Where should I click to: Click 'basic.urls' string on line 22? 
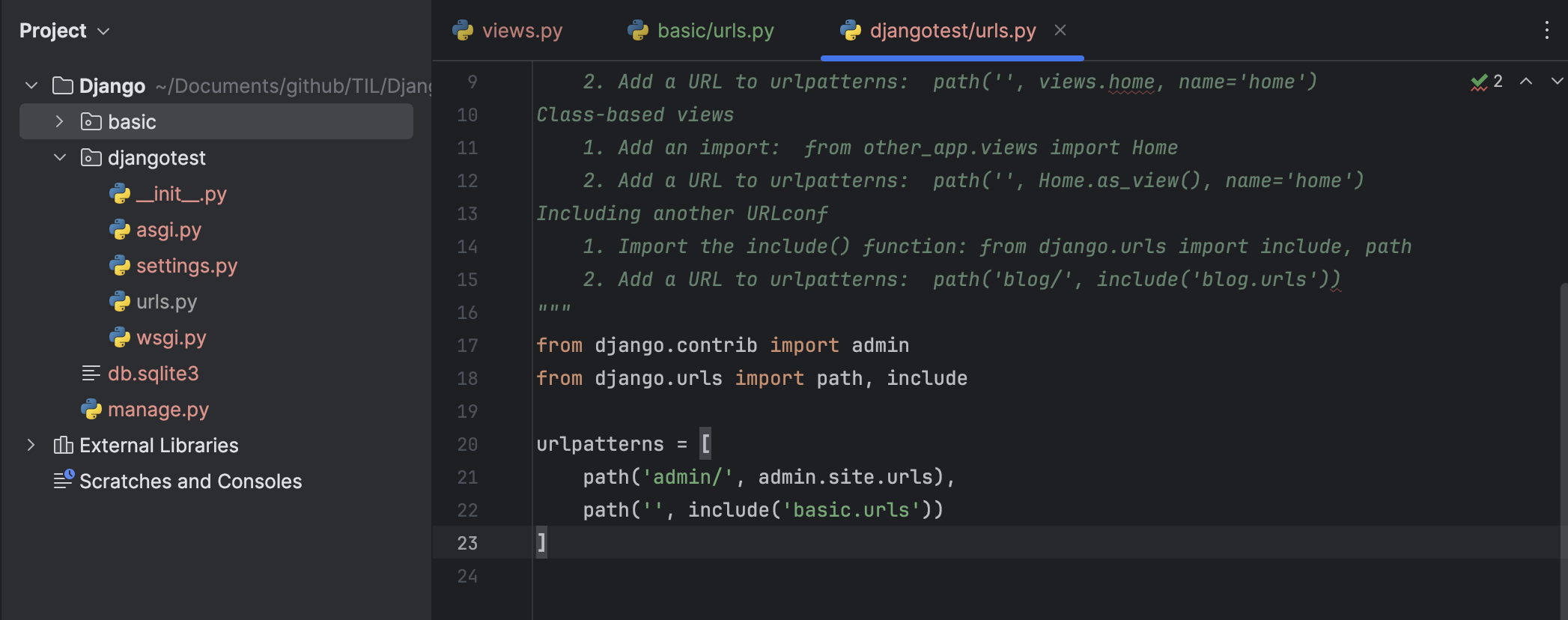pyautogui.click(x=851, y=510)
